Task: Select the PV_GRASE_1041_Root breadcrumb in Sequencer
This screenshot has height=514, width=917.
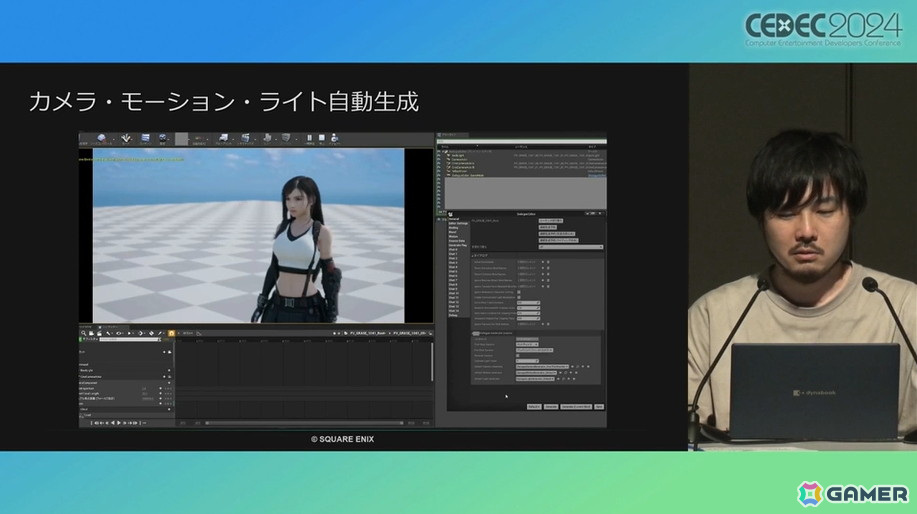Action: click(368, 333)
